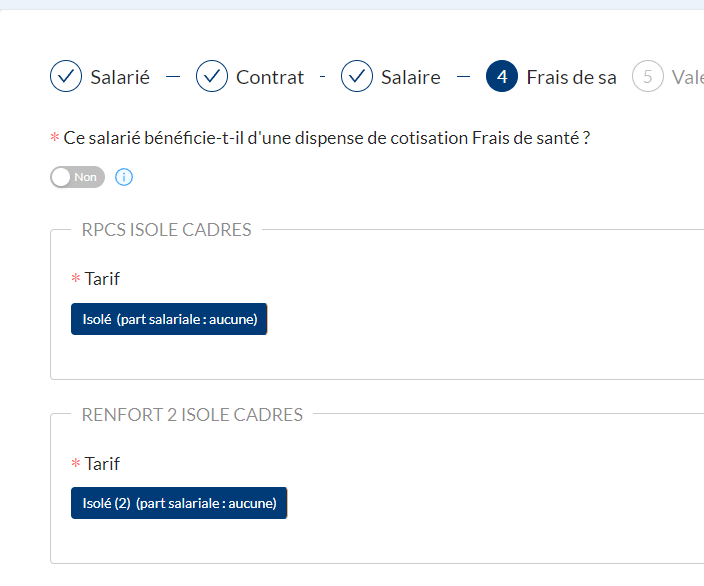Click the checkmark icon beside Salarié

click(66, 76)
